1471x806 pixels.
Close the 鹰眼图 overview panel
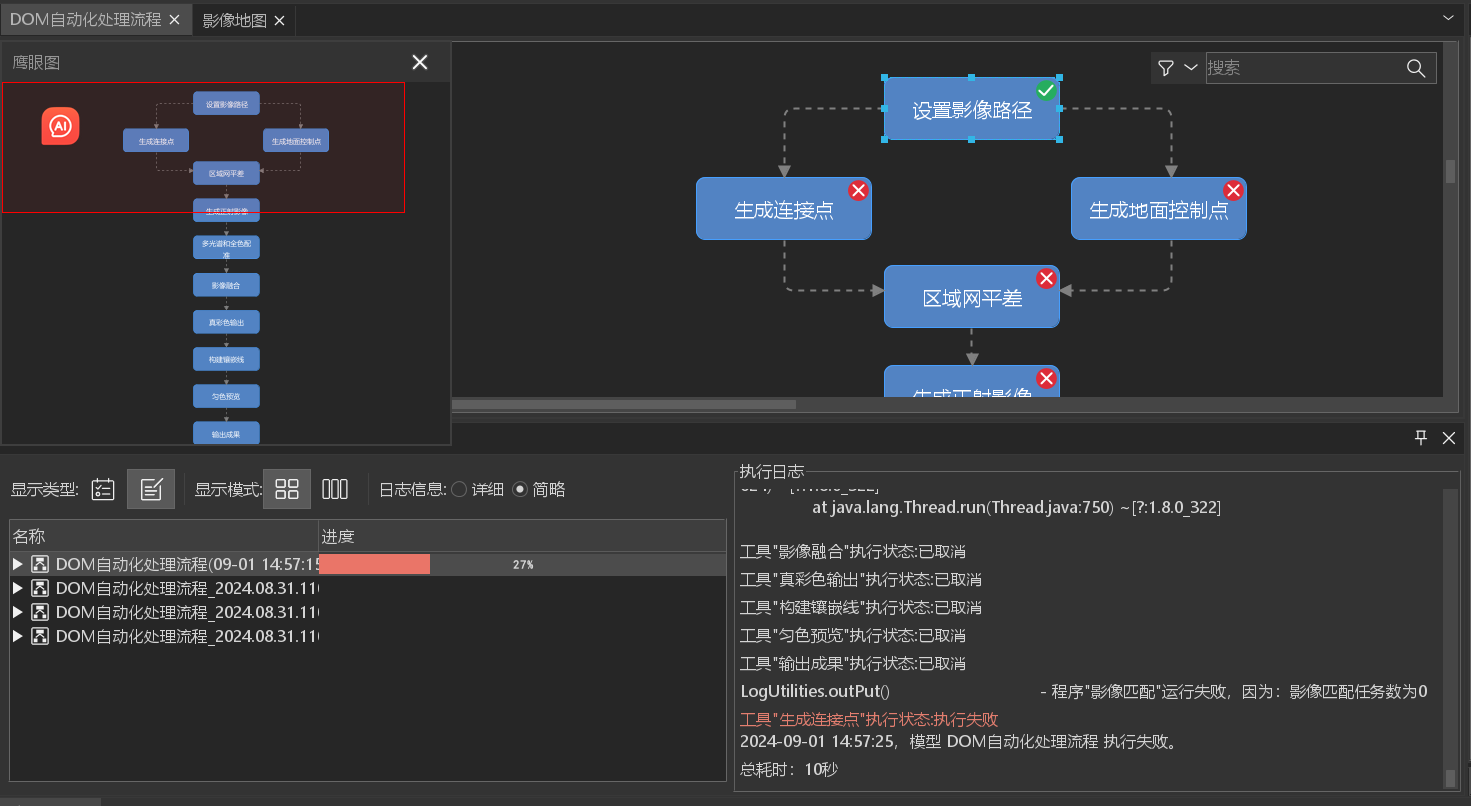click(x=420, y=62)
